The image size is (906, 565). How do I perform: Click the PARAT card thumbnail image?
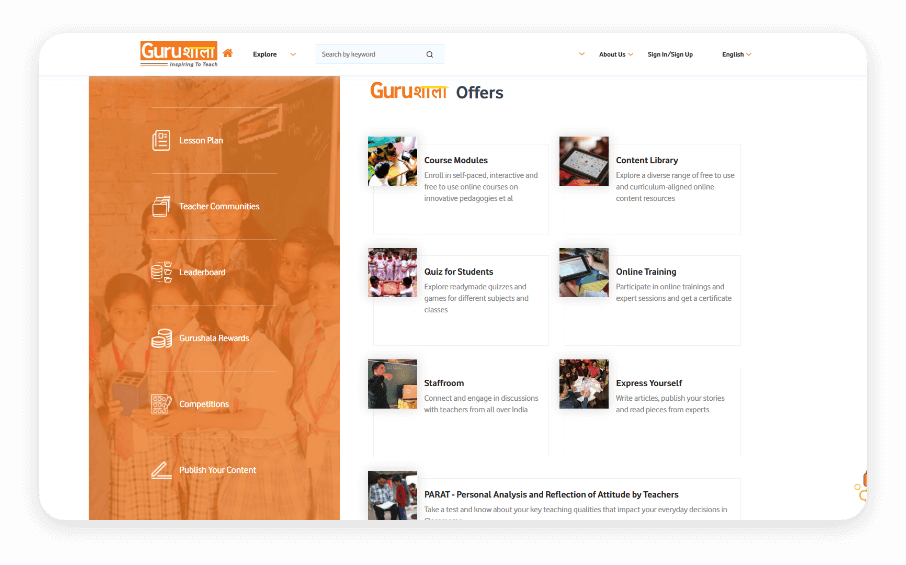(x=392, y=495)
